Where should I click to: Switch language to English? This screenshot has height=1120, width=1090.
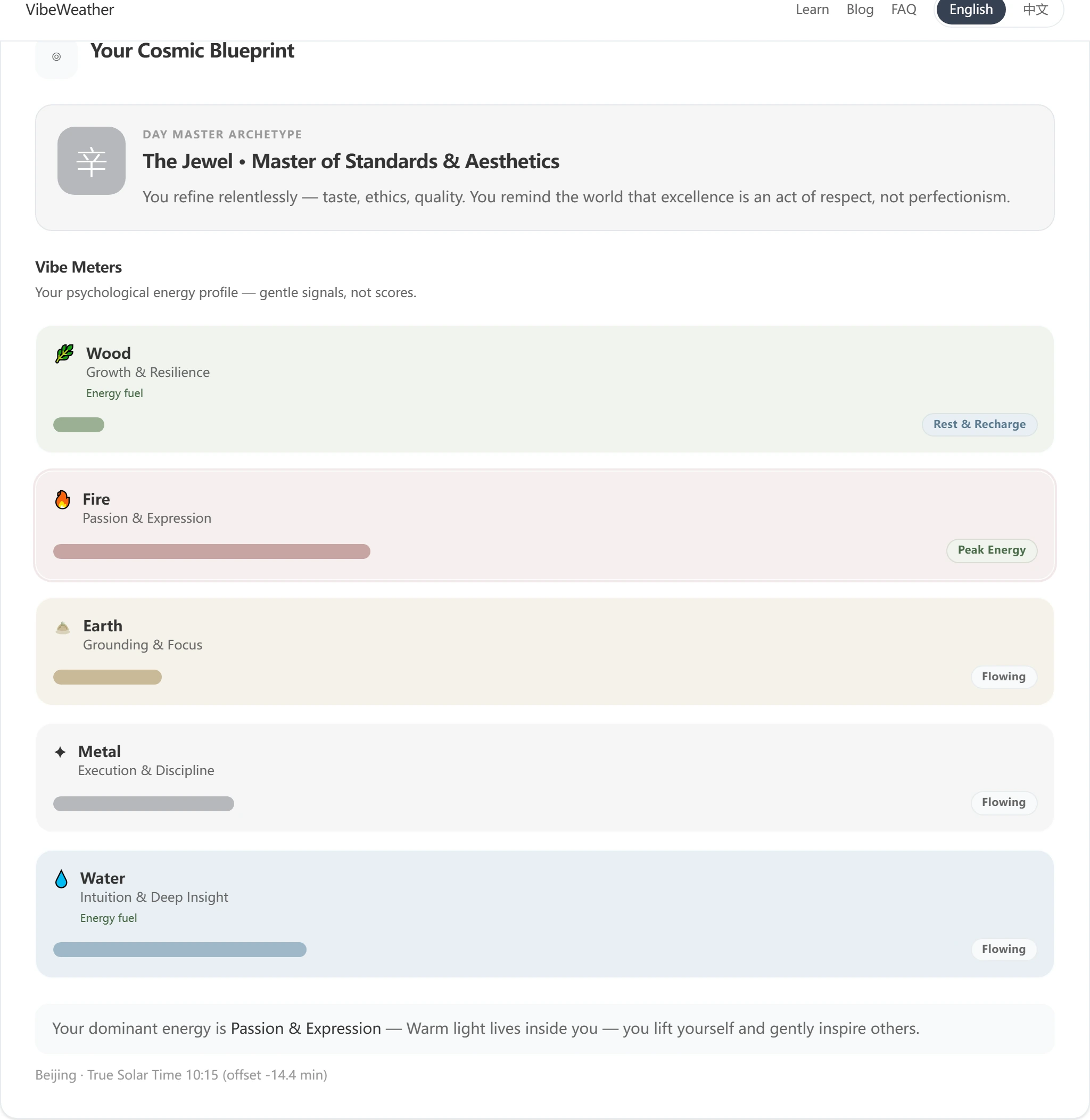point(971,10)
